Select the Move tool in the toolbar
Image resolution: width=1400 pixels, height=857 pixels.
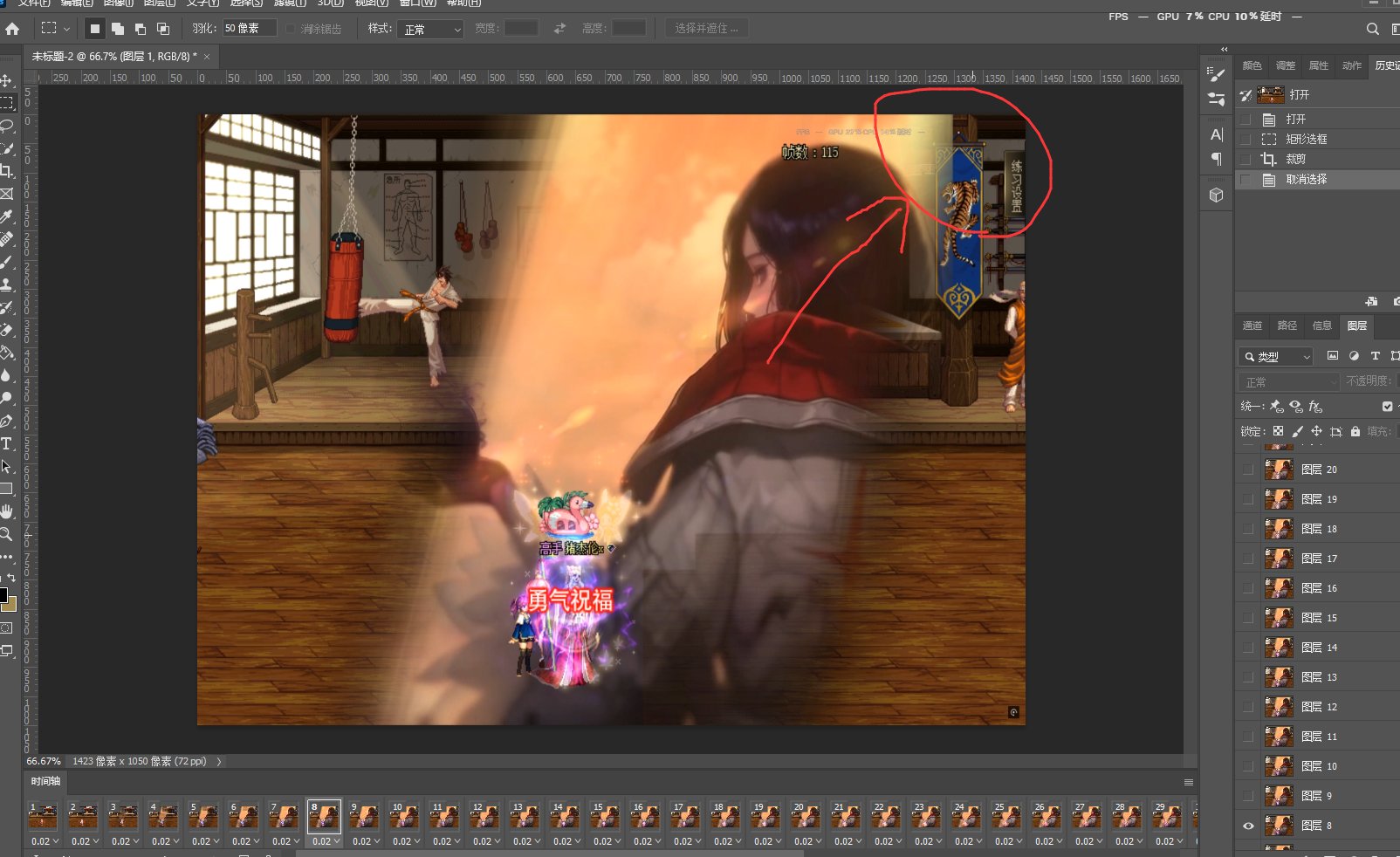6,80
